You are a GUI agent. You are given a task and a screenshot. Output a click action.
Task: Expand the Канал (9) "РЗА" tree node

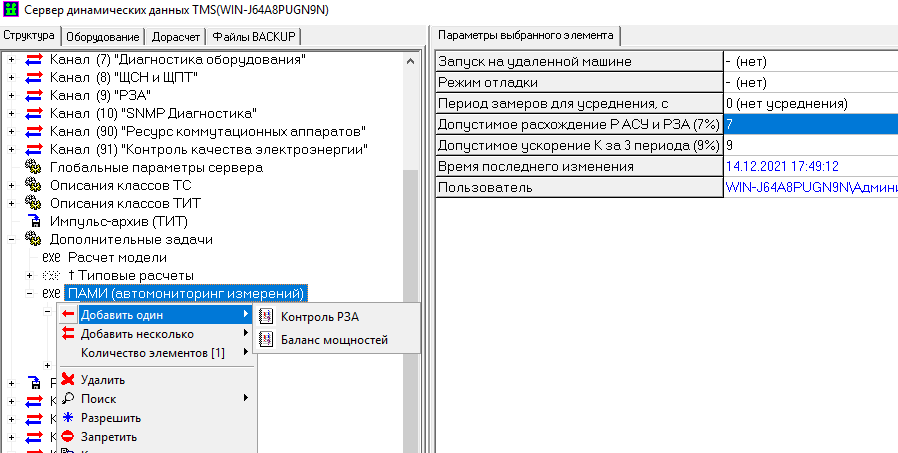pyautogui.click(x=11, y=96)
